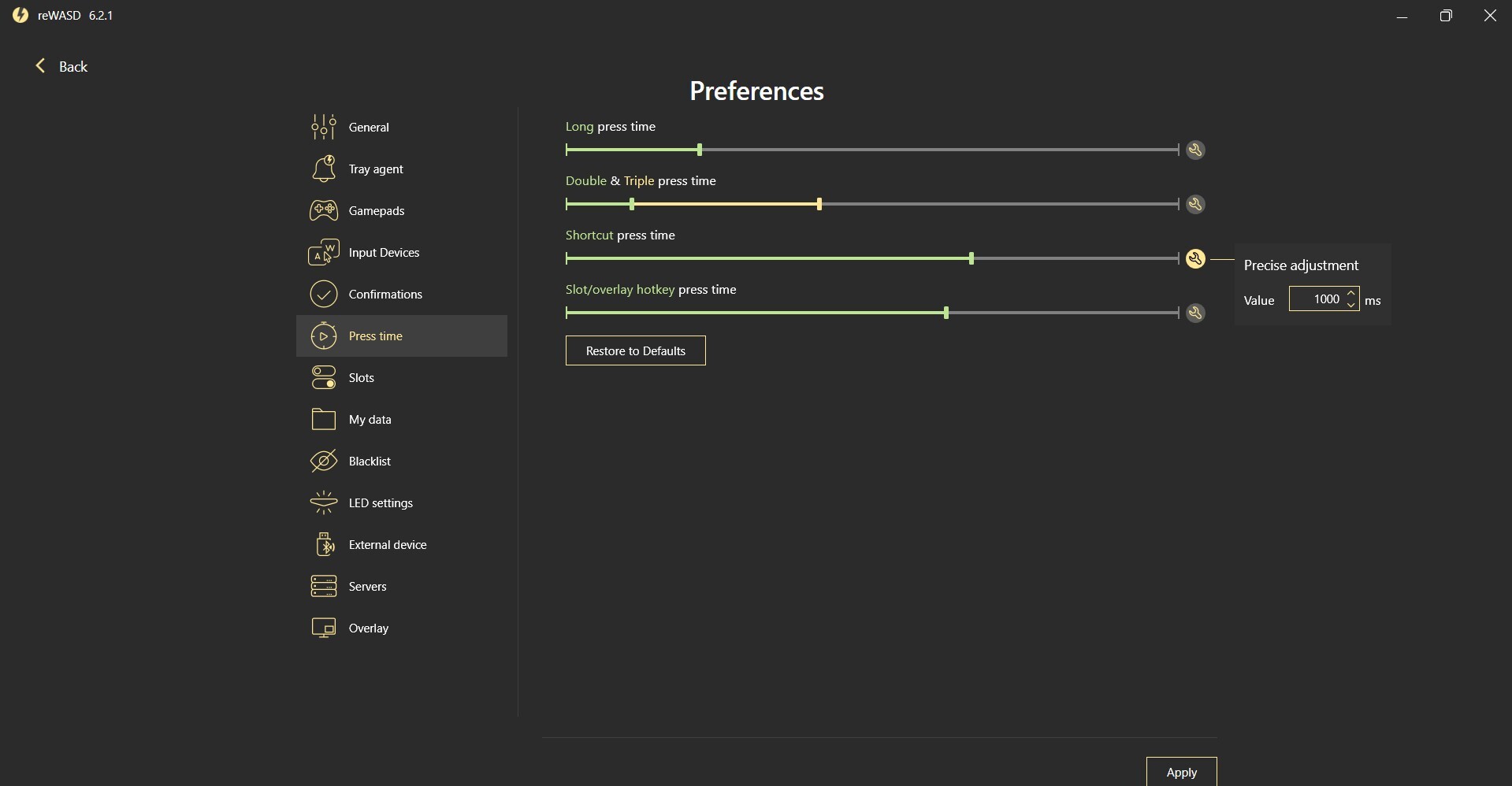Decrease the precise adjustment value with down arrow
This screenshot has width=1512, height=786.
1351,305
